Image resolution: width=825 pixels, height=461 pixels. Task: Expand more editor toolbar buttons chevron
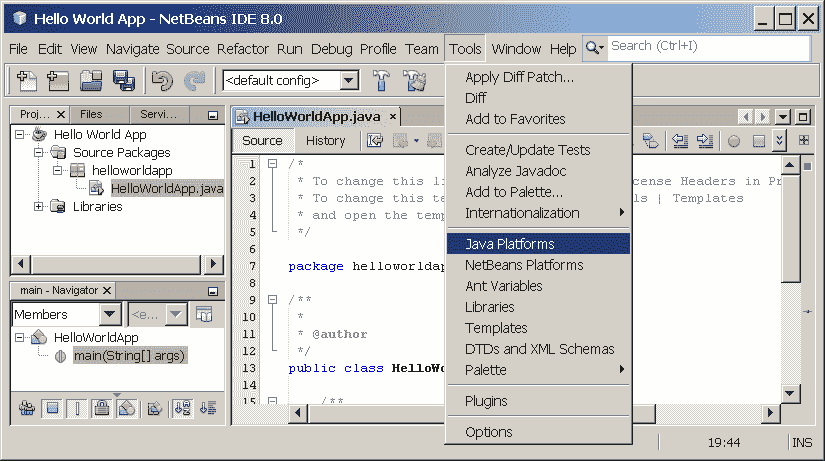tap(780, 141)
